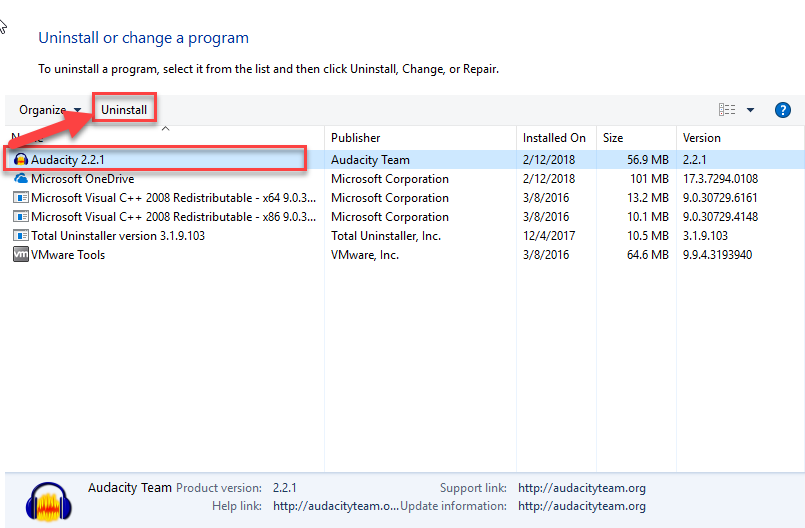The image size is (805, 528).
Task: Click the Total Uninstaller row icon
Action: click(x=21, y=236)
